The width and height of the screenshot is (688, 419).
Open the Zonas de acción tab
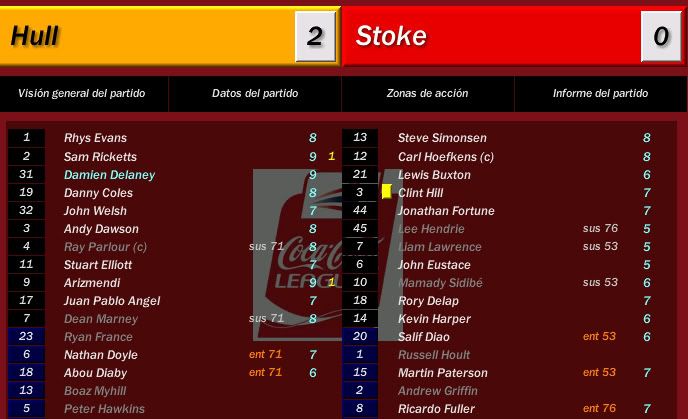[x=427, y=93]
